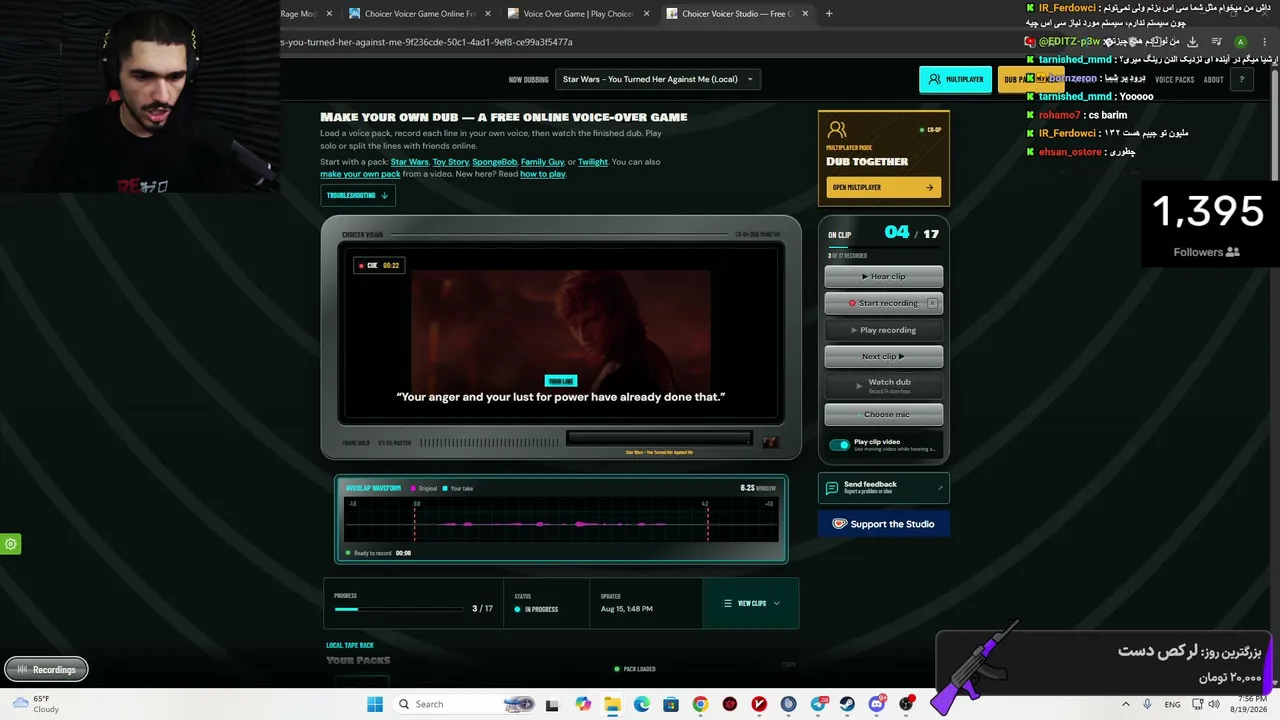Open Voice Packs in the site menu

click(x=1174, y=79)
